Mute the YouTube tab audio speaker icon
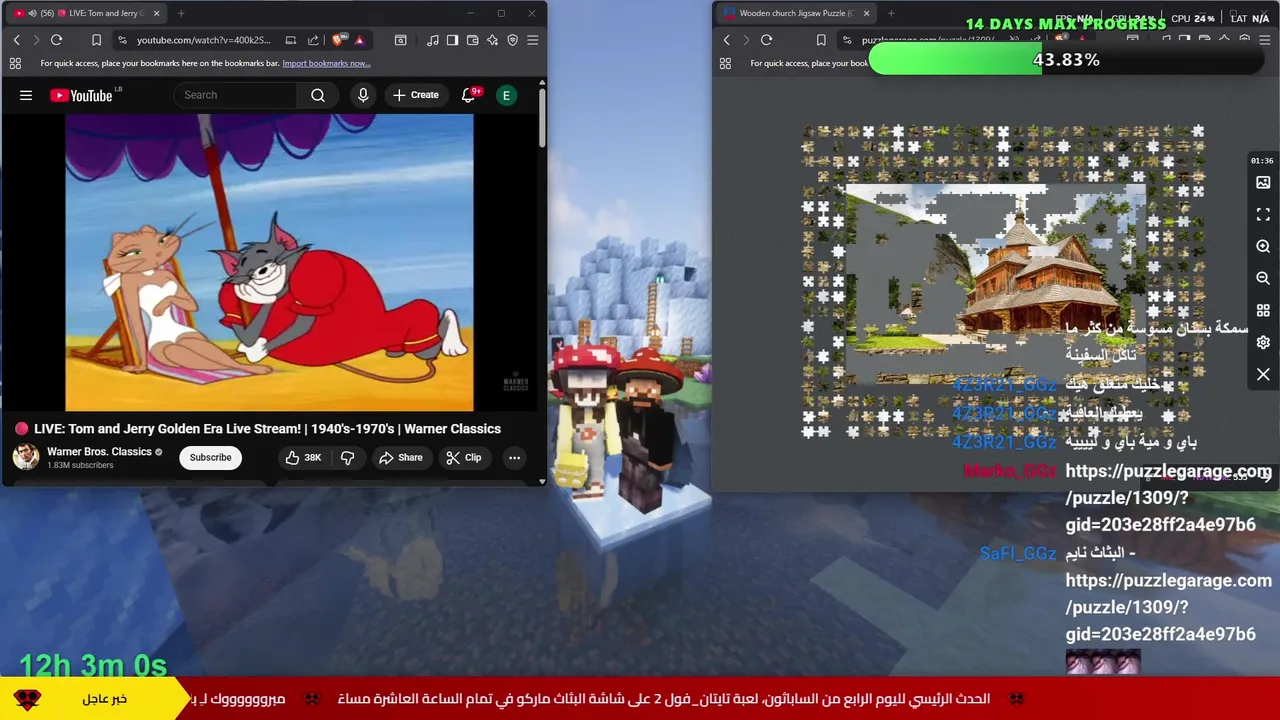The image size is (1280, 720). coord(33,13)
